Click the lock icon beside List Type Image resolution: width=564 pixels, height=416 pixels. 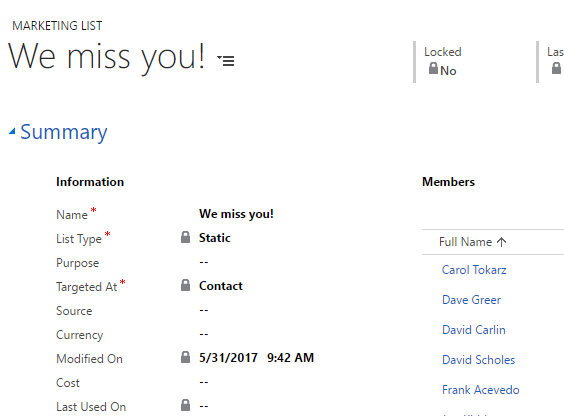click(x=185, y=237)
